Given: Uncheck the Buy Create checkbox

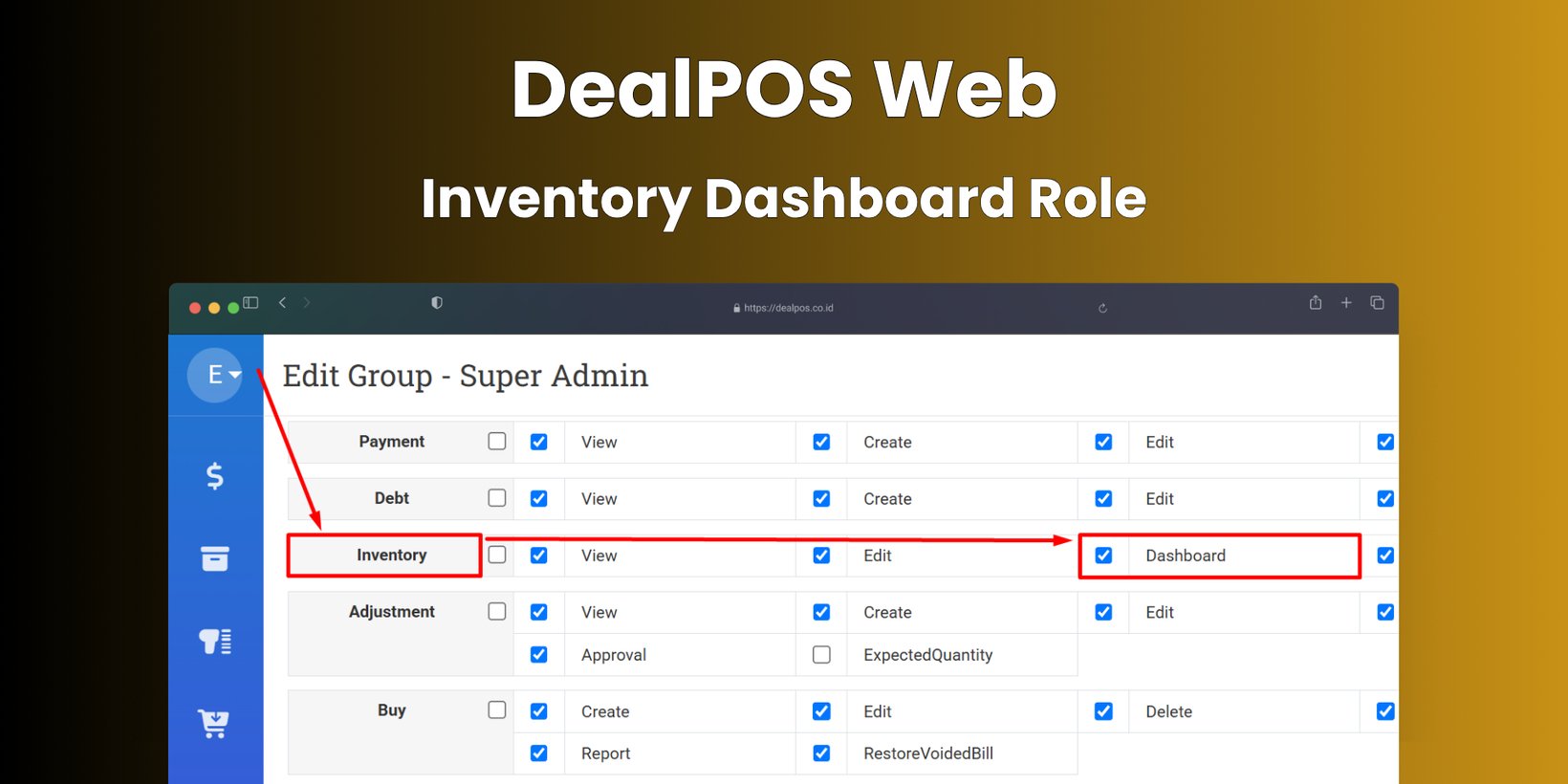Looking at the screenshot, I should pos(539,711).
